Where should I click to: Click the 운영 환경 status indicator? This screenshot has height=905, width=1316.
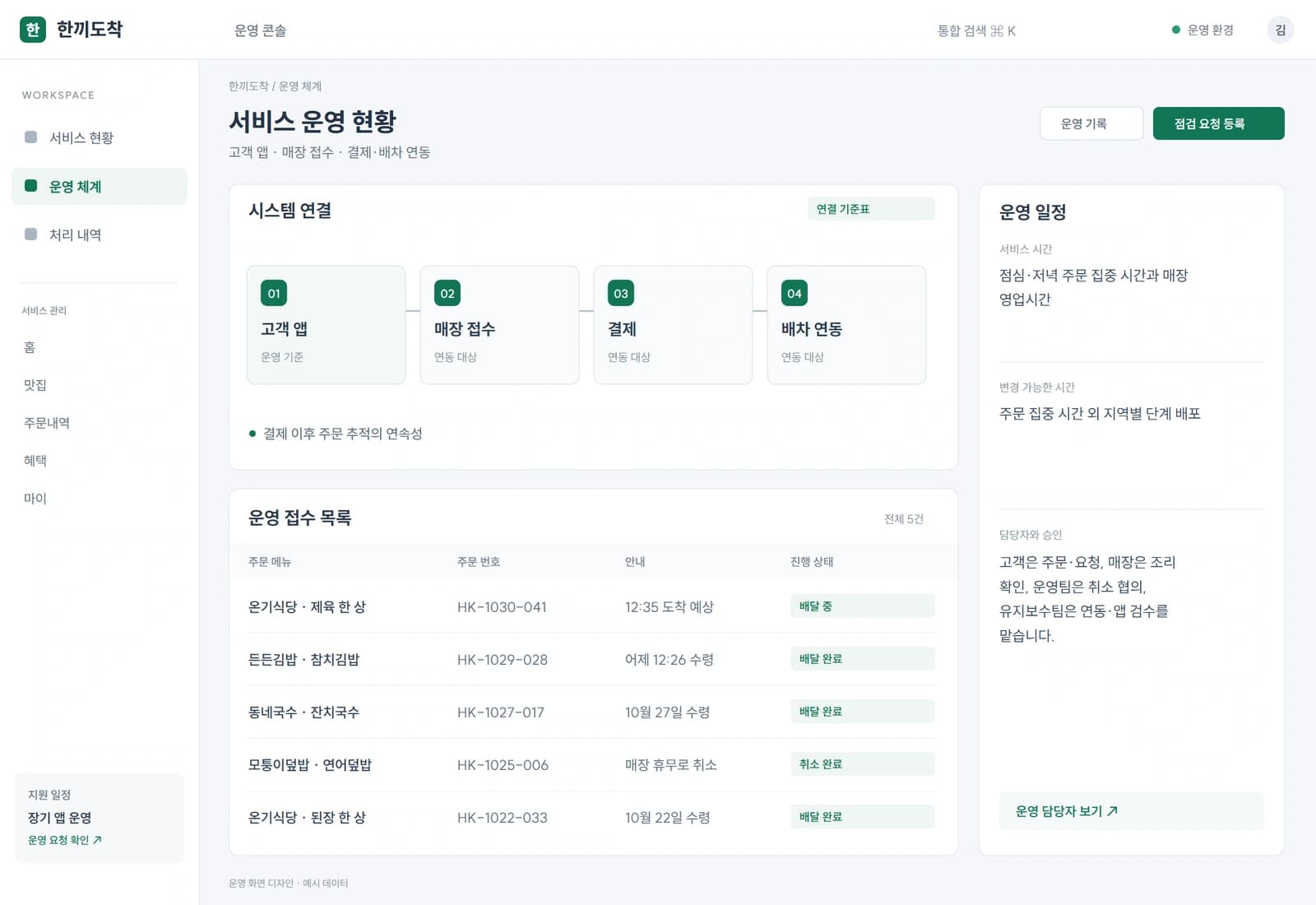(x=1202, y=30)
